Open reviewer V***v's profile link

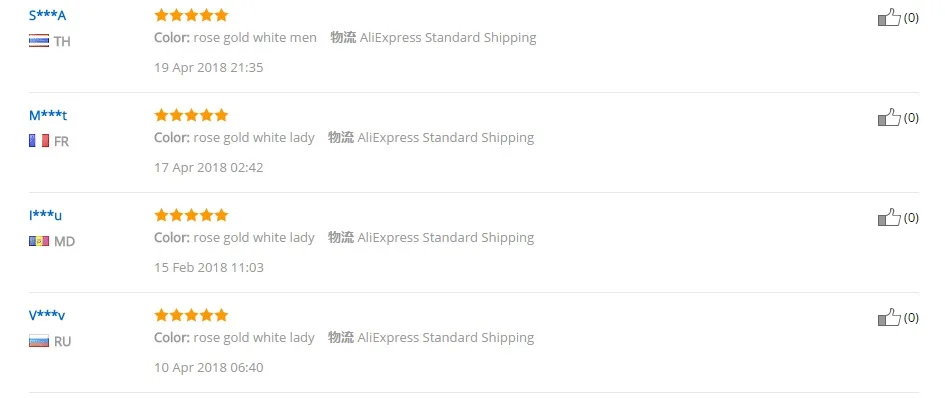pyautogui.click(x=47, y=316)
